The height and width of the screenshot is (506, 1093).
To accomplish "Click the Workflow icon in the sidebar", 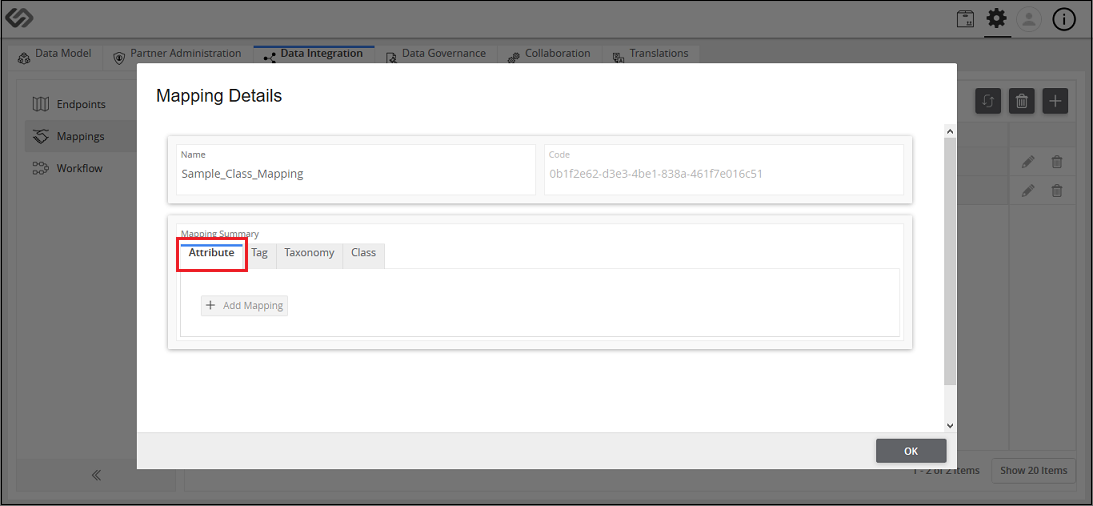I will (x=41, y=168).
